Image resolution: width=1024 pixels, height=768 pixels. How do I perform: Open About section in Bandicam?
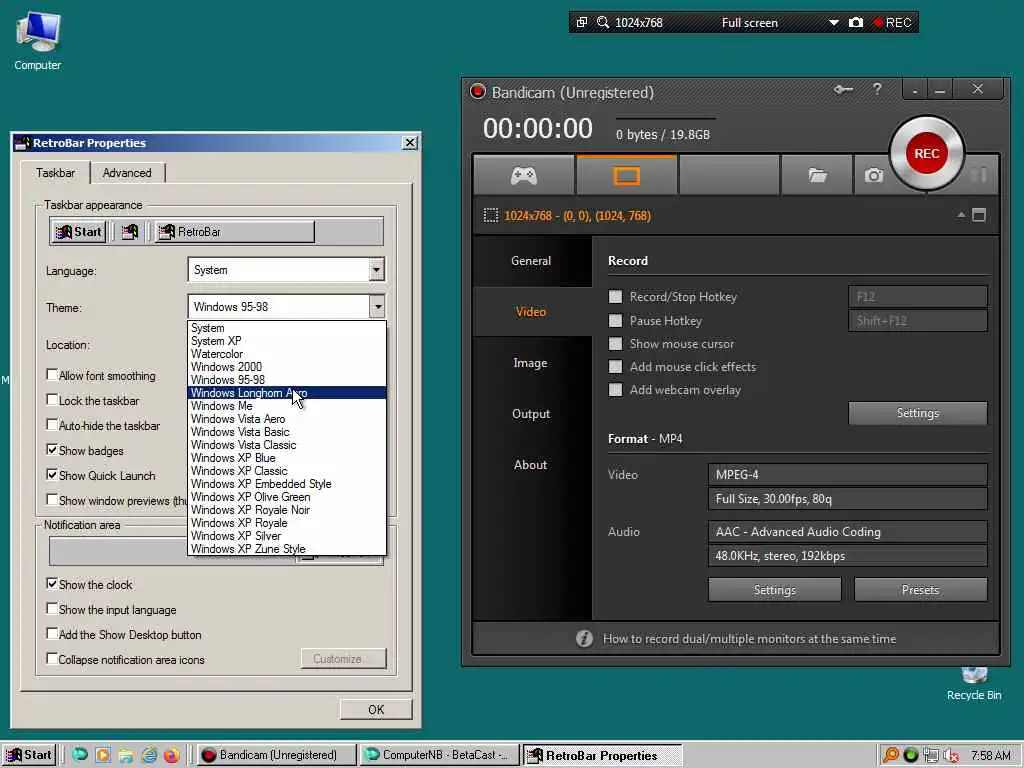532,464
